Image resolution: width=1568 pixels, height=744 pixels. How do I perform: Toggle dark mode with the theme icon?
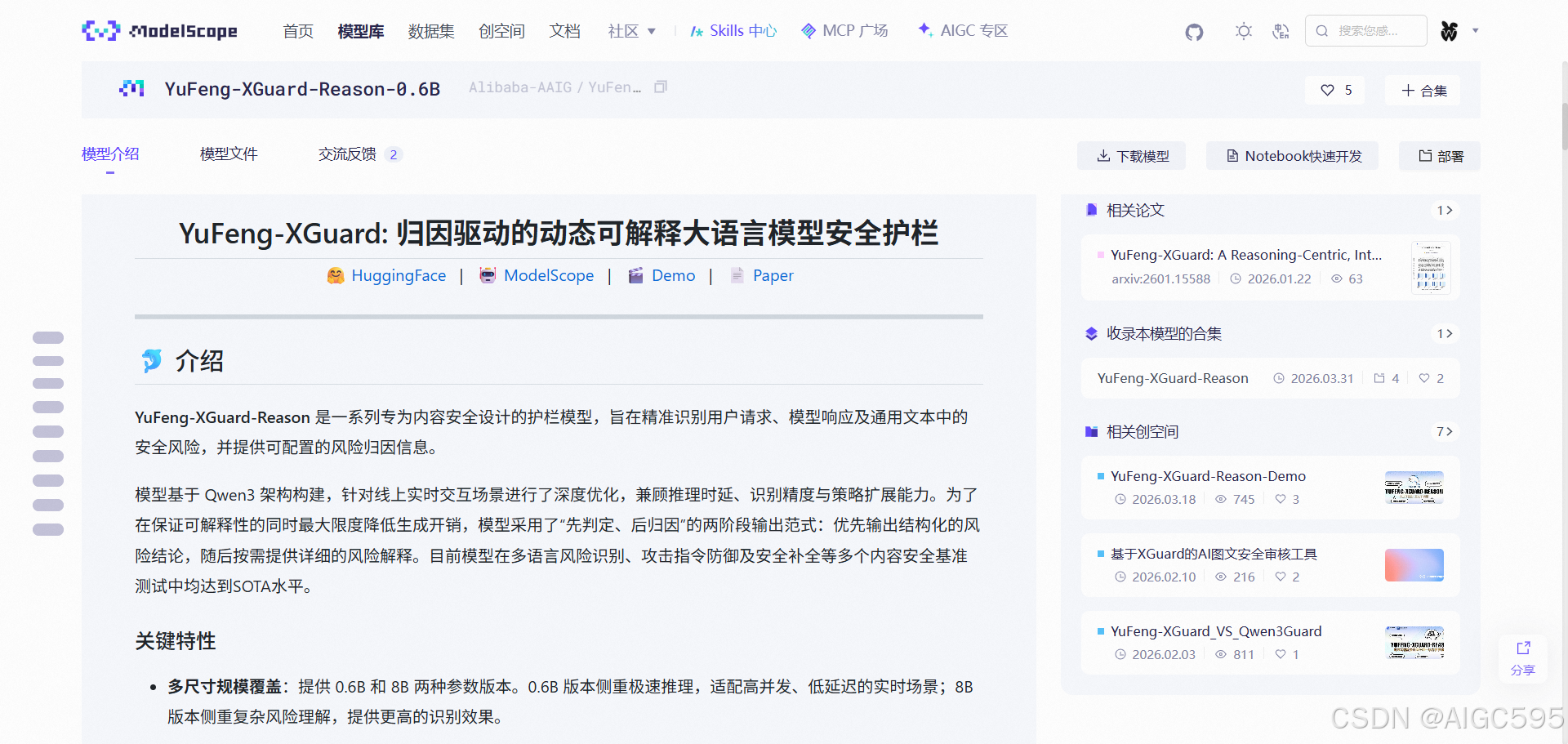pyautogui.click(x=1243, y=31)
